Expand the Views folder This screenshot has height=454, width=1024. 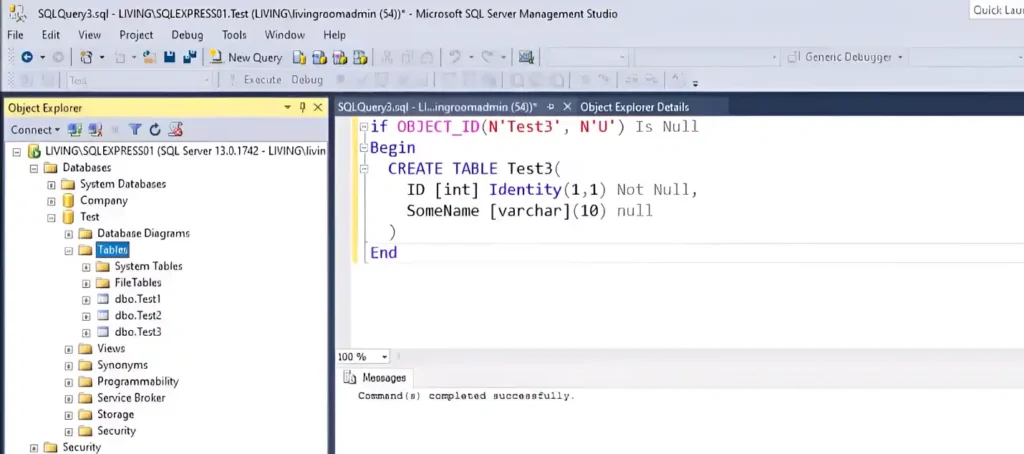pos(69,349)
